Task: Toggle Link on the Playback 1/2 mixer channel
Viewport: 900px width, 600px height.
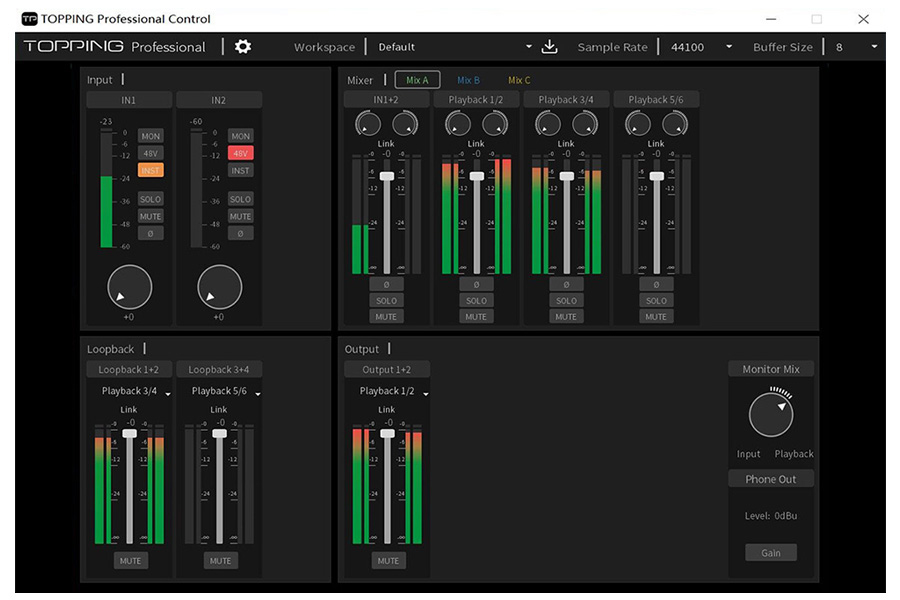Action: 476,143
